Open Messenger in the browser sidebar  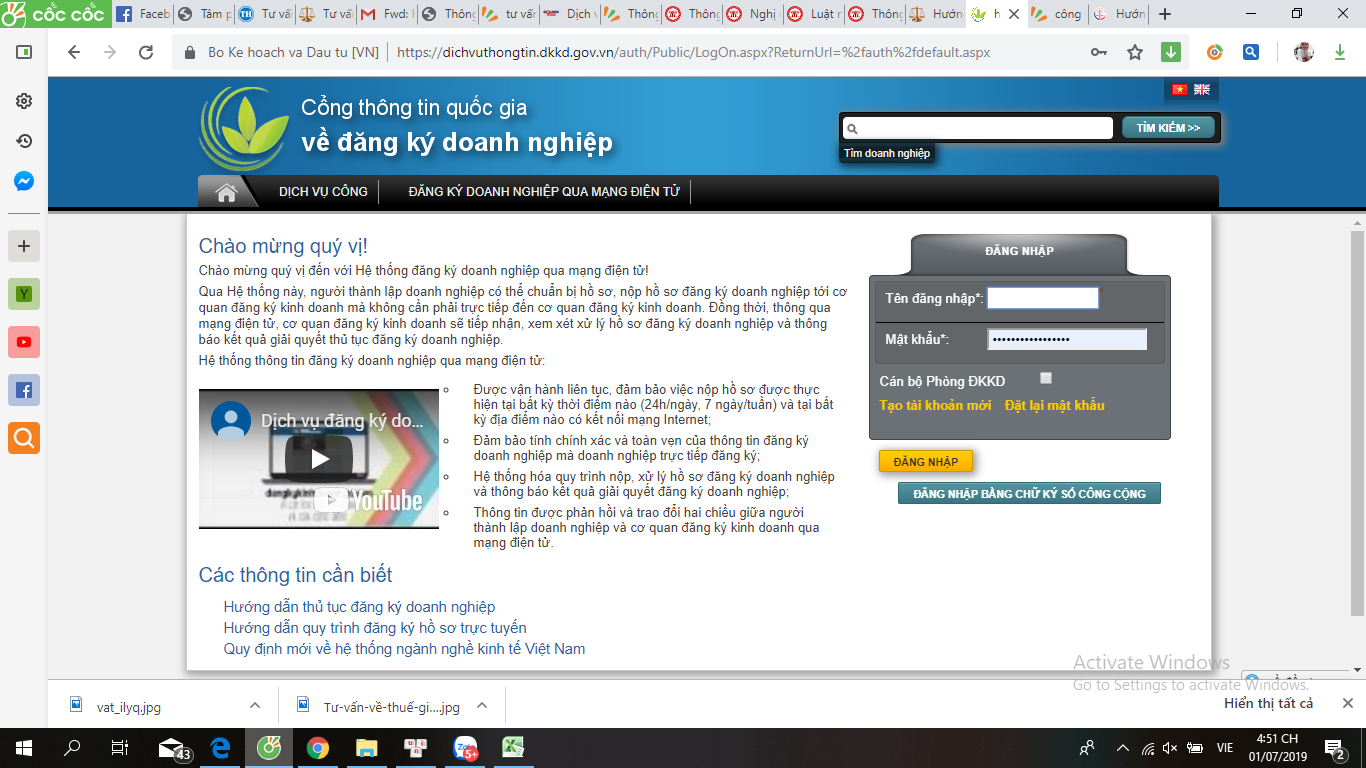coord(24,182)
